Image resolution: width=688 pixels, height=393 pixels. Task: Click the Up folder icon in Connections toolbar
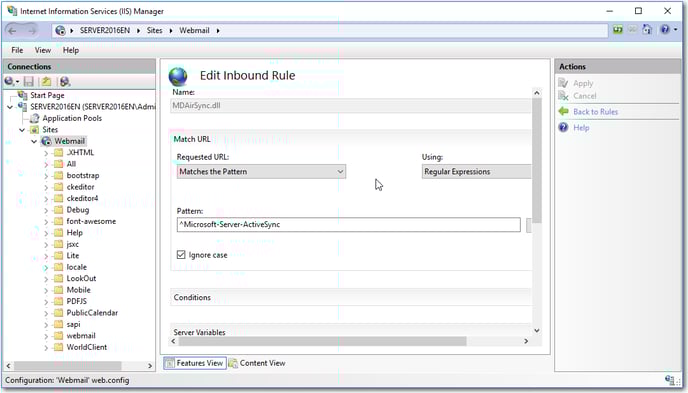(x=46, y=81)
